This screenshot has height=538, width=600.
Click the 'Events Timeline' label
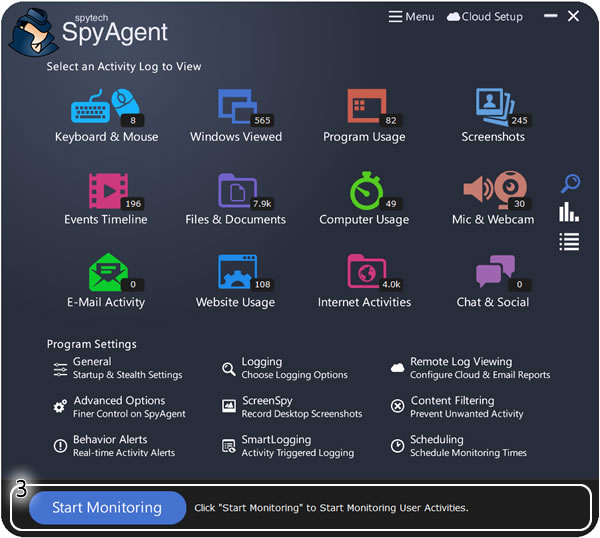[x=106, y=219]
